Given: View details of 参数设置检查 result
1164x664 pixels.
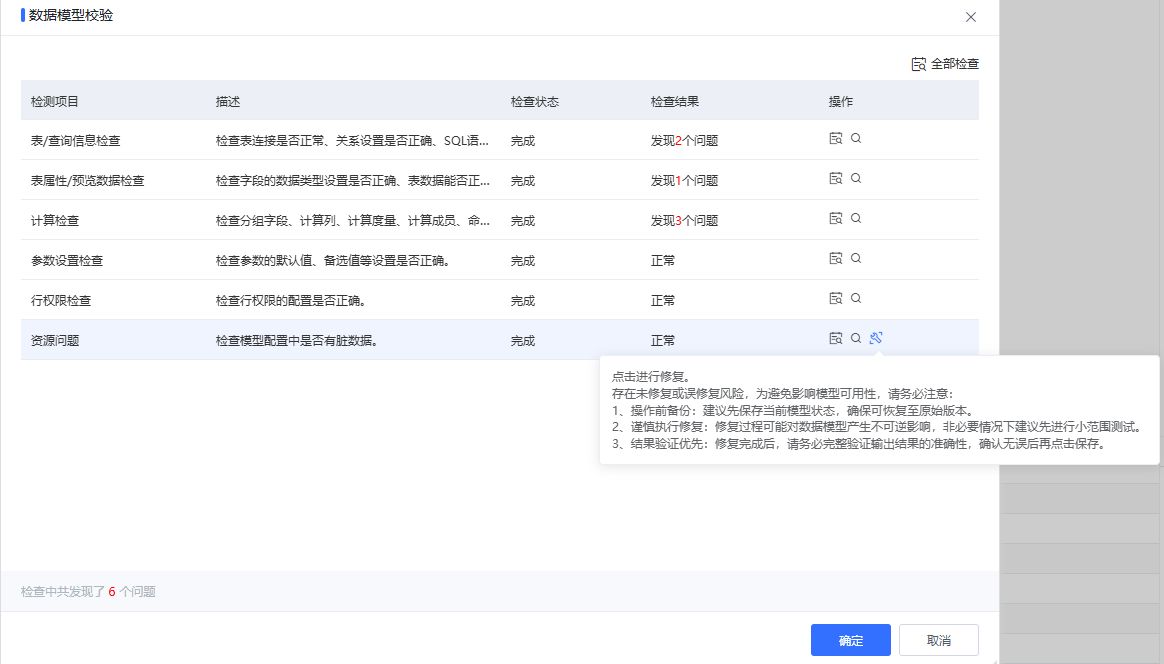Looking at the screenshot, I should pos(856,259).
